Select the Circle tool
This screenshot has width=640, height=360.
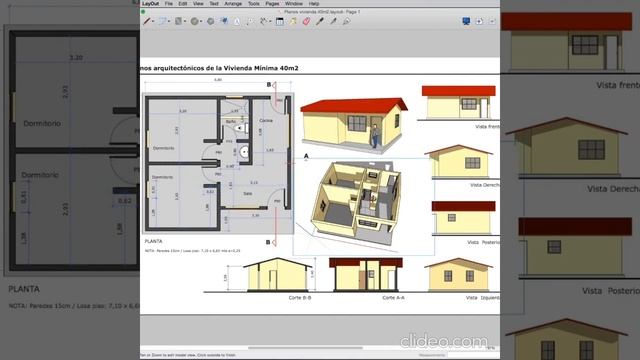[x=195, y=21]
